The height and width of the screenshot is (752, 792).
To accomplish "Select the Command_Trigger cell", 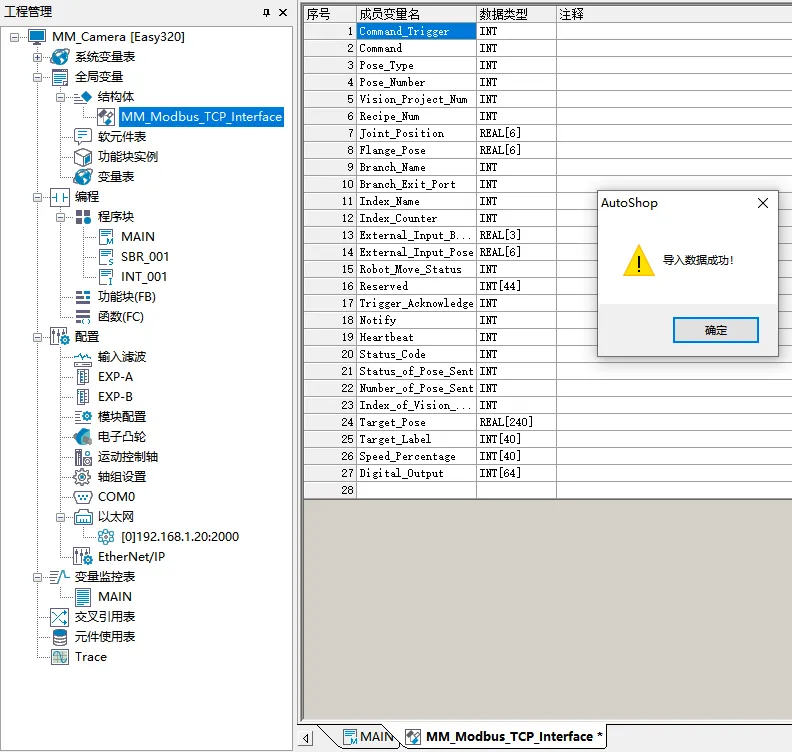I will click(416, 31).
